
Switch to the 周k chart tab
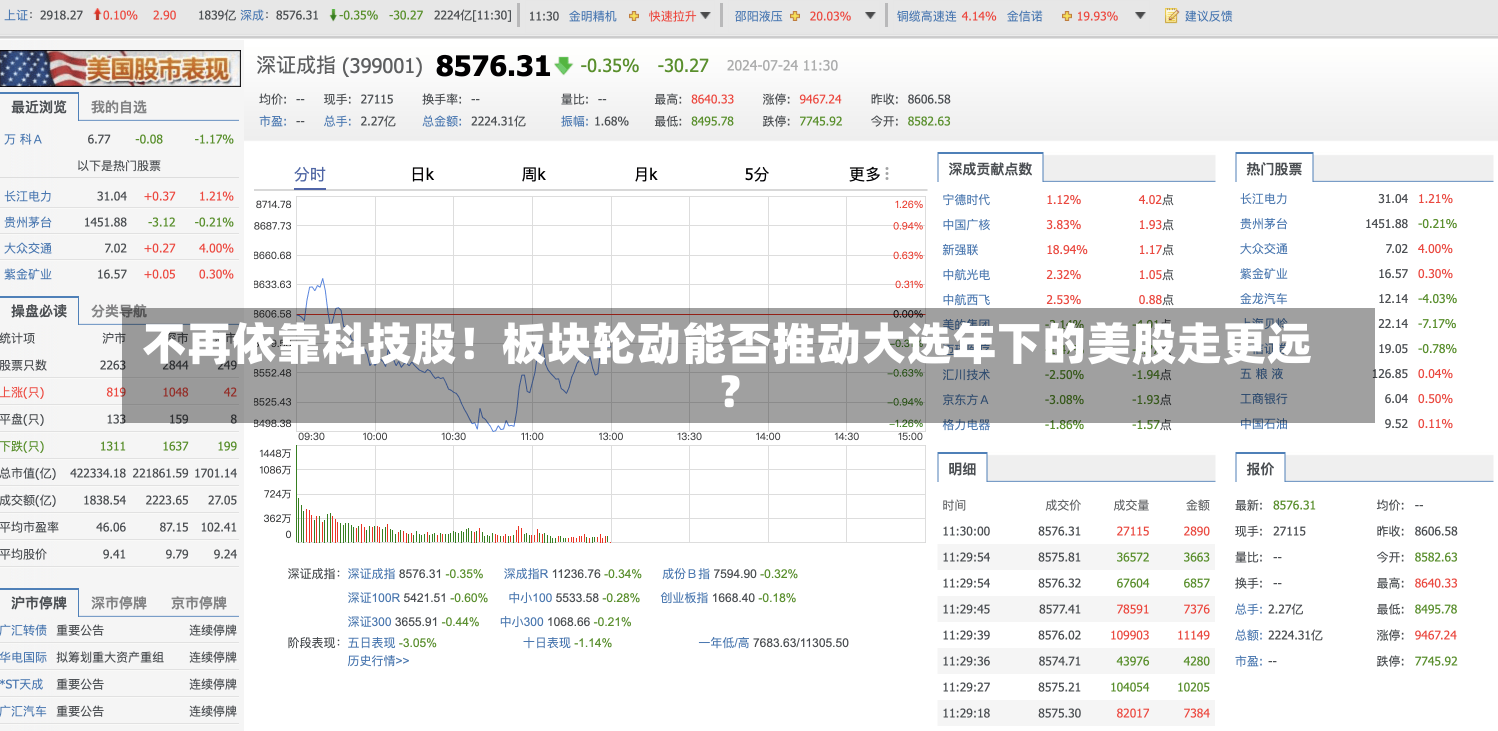pyautogui.click(x=533, y=174)
